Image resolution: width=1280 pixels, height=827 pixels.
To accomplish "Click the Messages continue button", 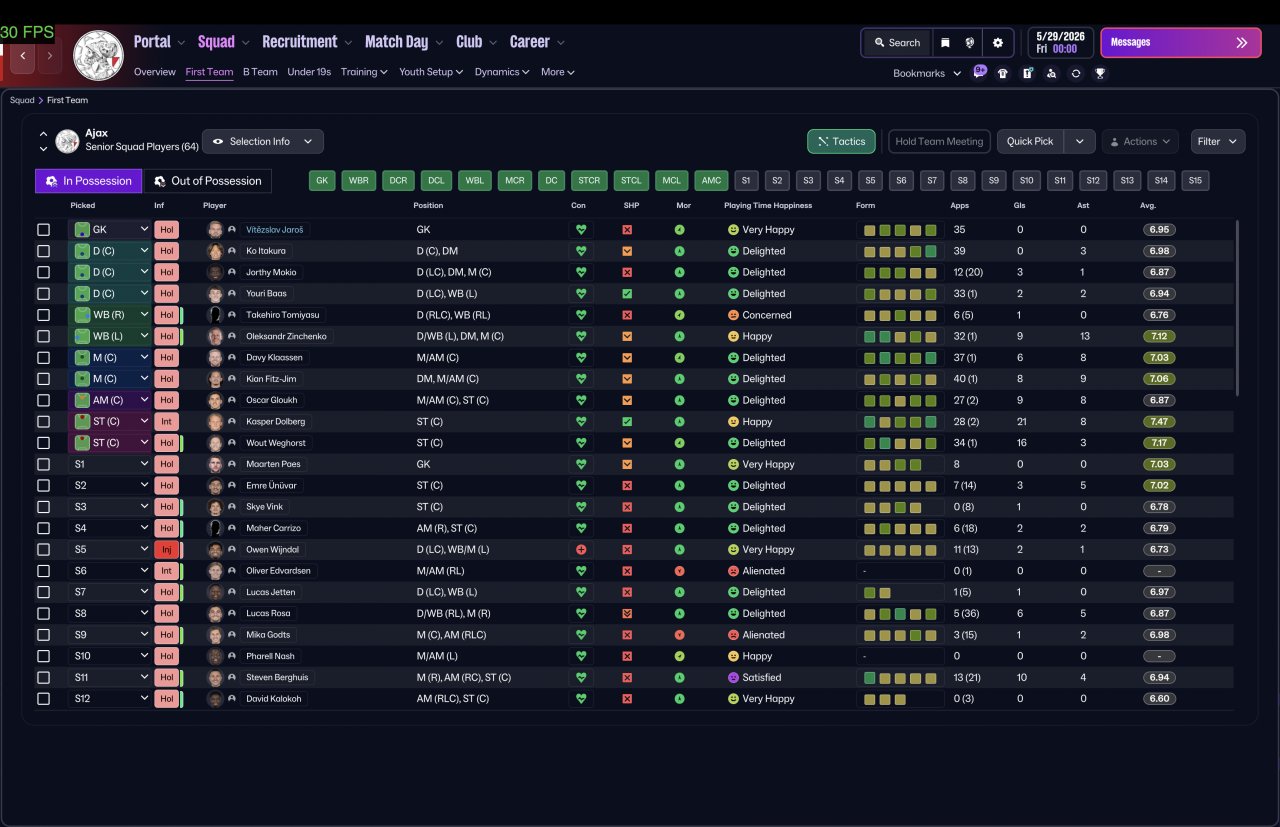I will pos(1180,43).
